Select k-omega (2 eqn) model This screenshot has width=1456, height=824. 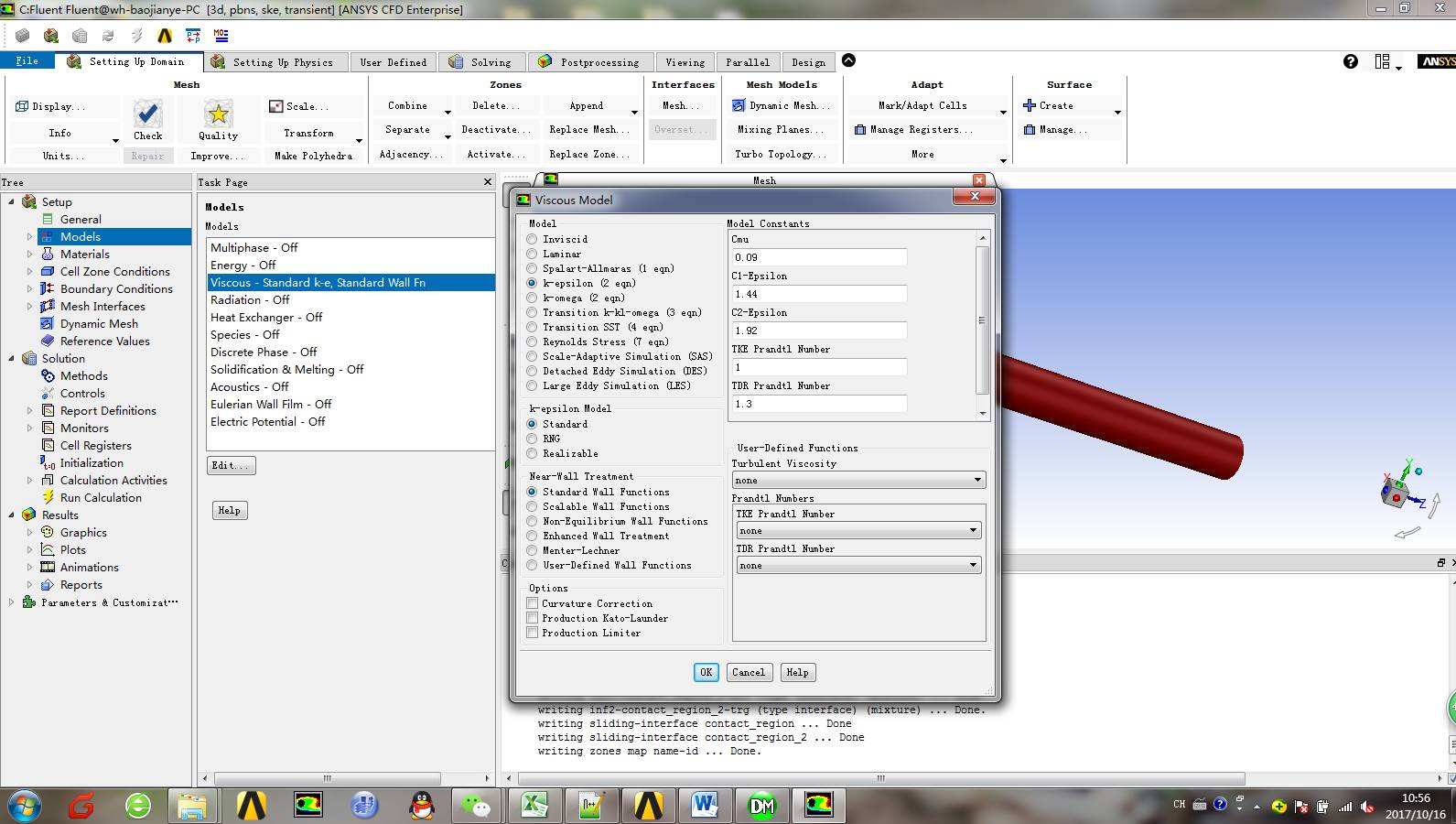click(532, 298)
